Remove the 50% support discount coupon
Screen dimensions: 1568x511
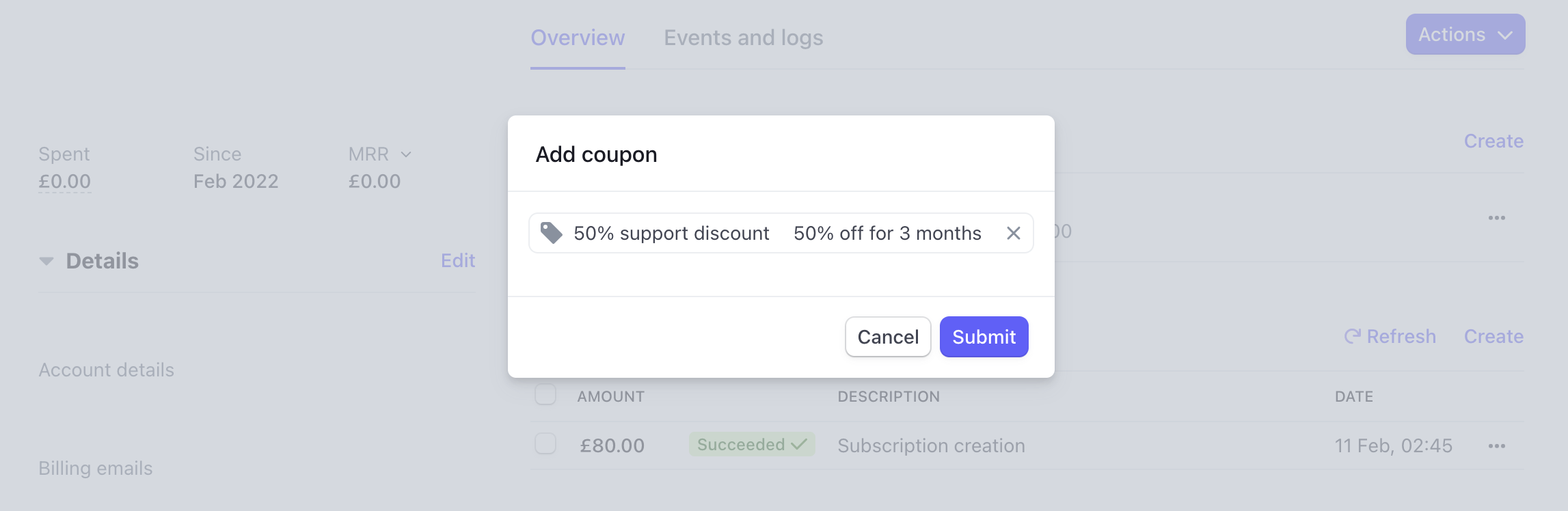click(1014, 234)
